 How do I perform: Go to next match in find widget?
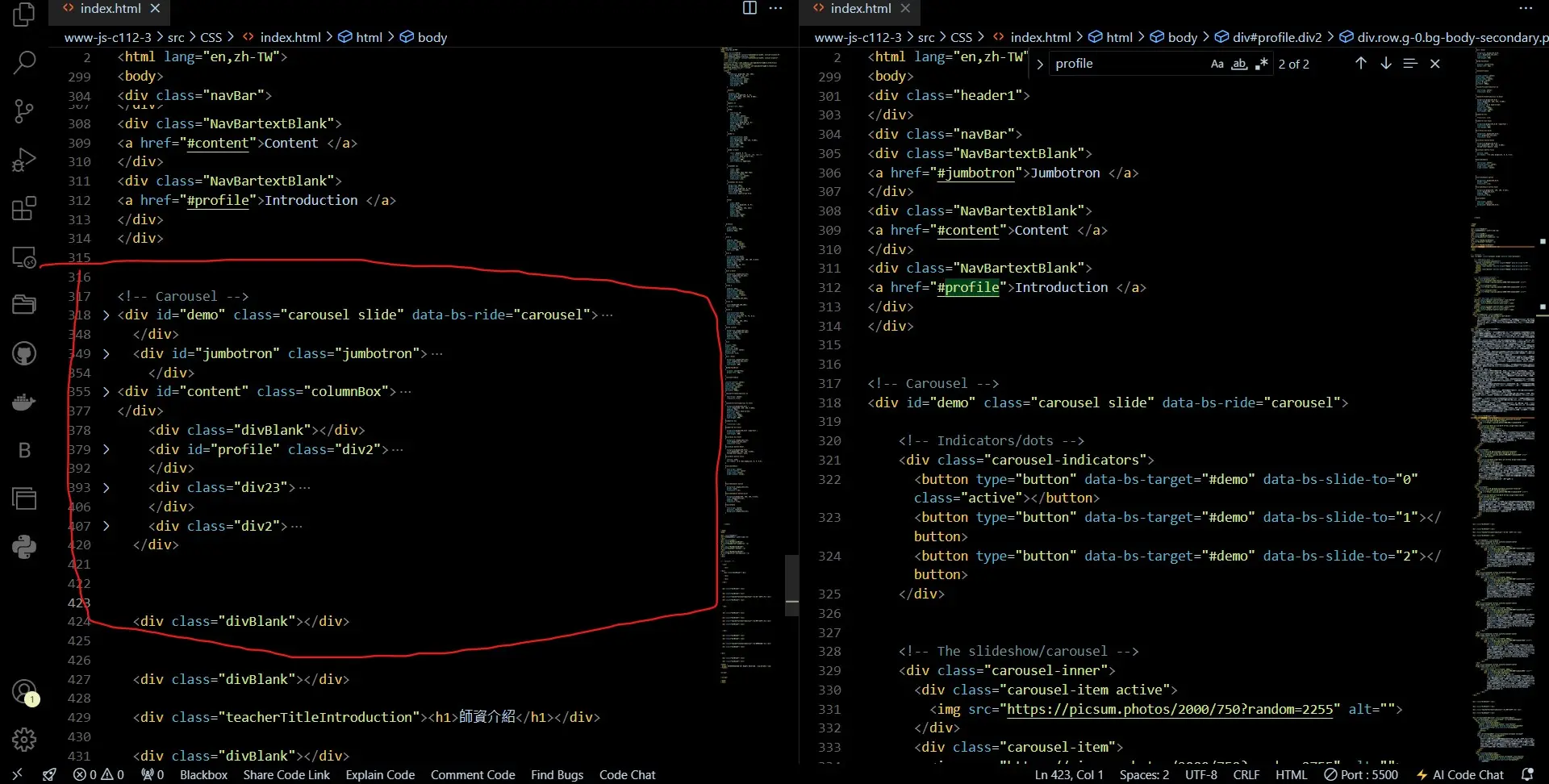tap(1385, 64)
